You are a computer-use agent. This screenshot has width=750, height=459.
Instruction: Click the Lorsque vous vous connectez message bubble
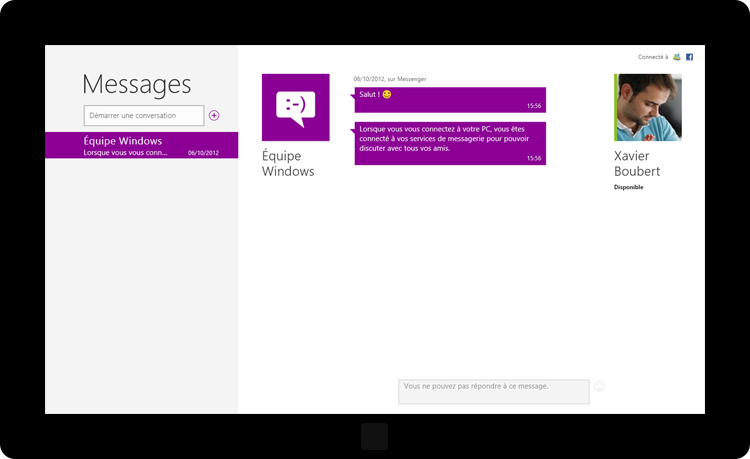[450, 143]
